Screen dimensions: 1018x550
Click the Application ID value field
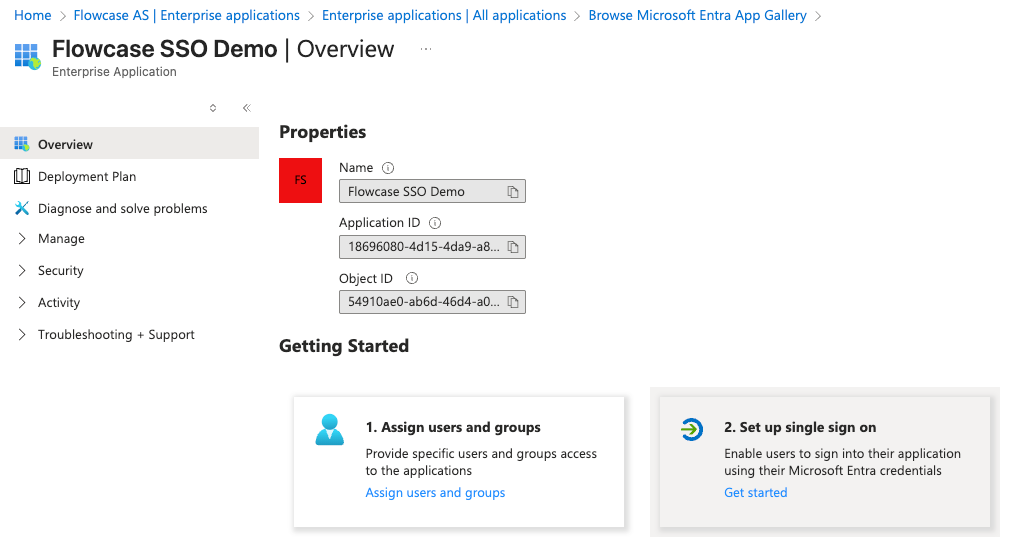pyautogui.click(x=432, y=247)
